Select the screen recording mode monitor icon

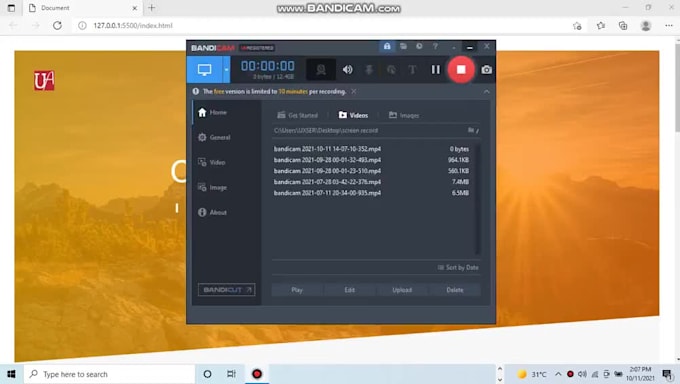click(x=205, y=69)
